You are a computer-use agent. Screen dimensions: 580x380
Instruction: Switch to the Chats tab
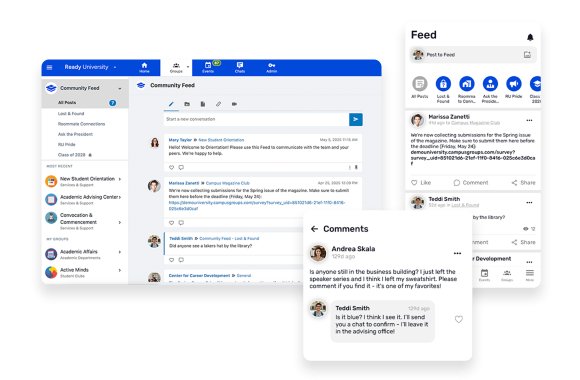240,67
